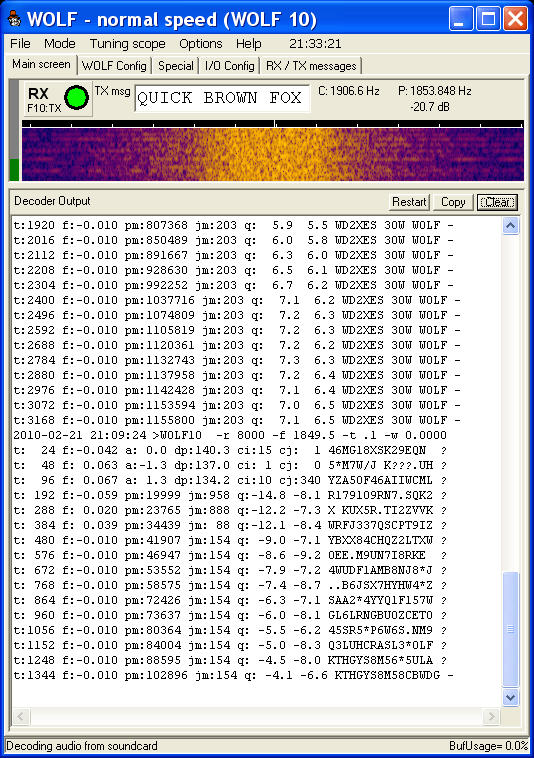Open the Options menu
The width and height of the screenshot is (534, 758).
[201, 44]
